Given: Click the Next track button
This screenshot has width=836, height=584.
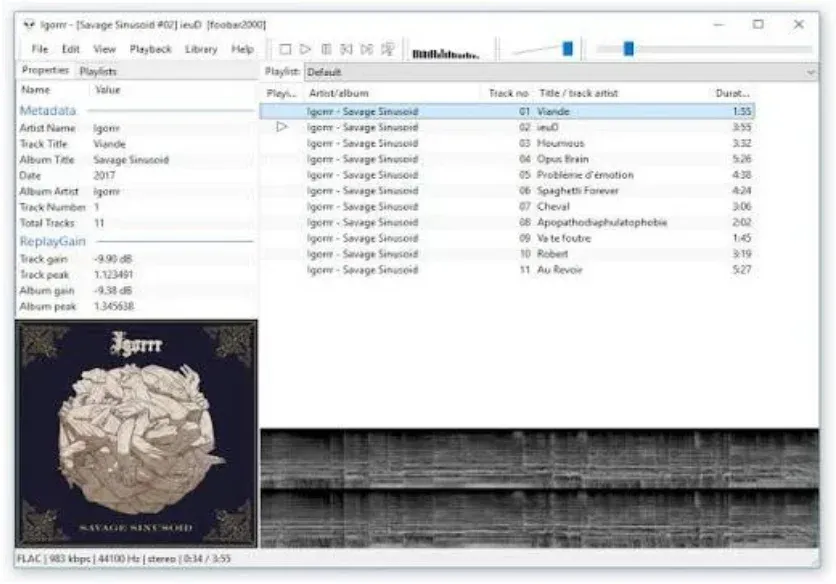Looking at the screenshot, I should (x=367, y=50).
